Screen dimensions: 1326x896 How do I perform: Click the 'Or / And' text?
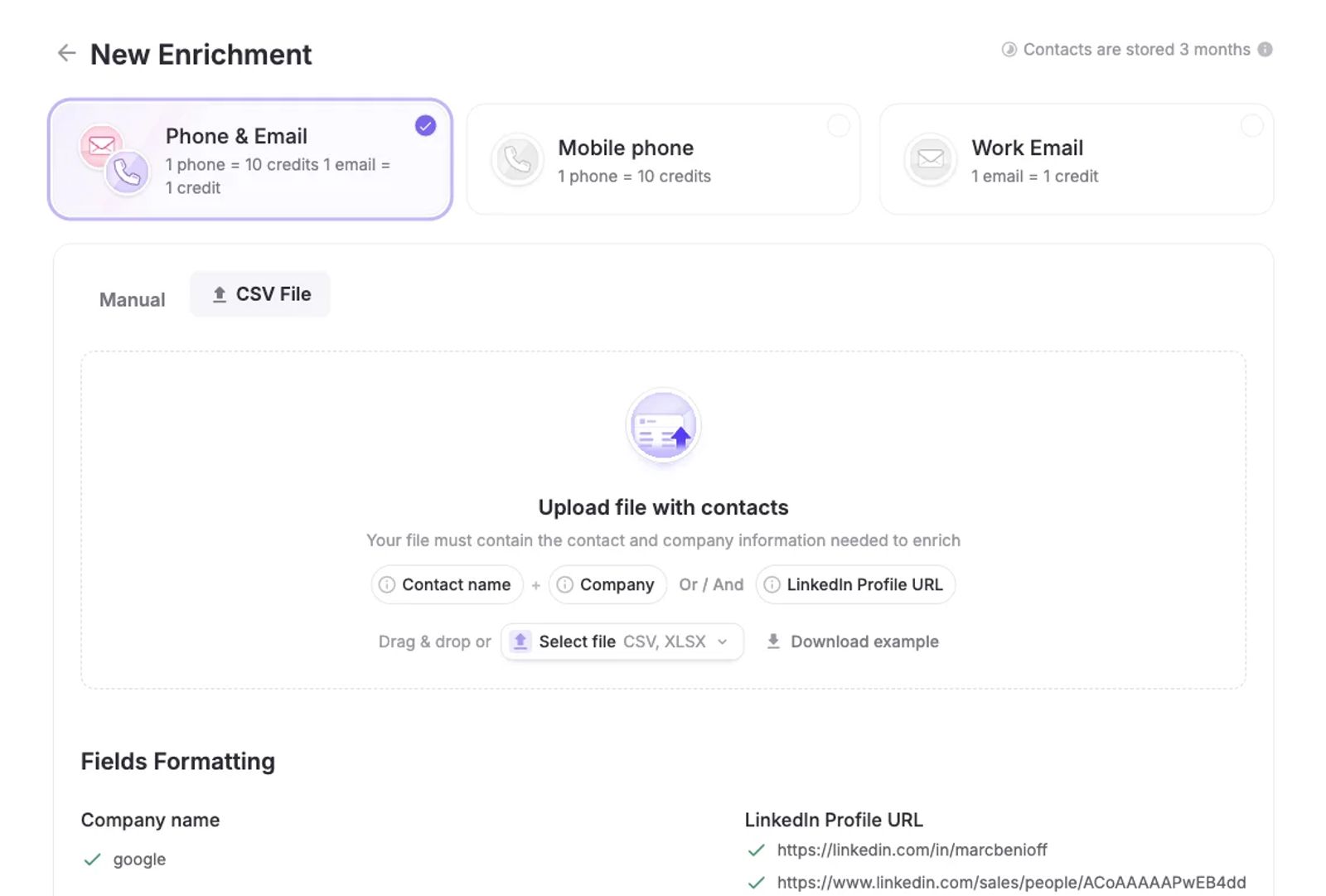(711, 585)
